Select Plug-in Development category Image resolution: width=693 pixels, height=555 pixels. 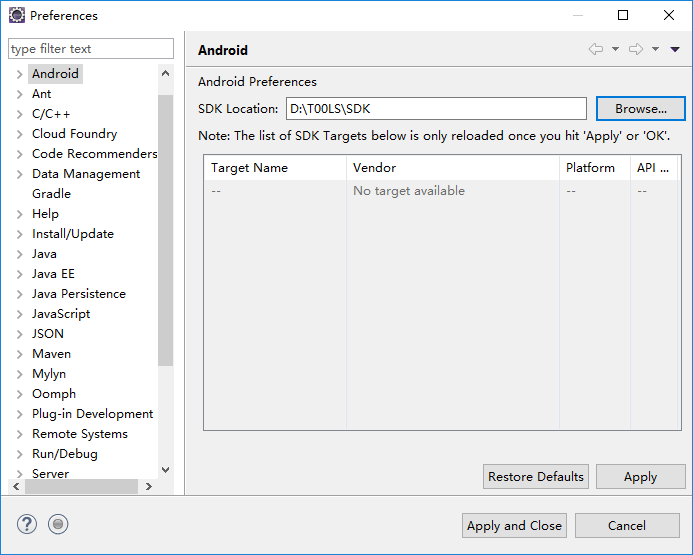[92, 414]
